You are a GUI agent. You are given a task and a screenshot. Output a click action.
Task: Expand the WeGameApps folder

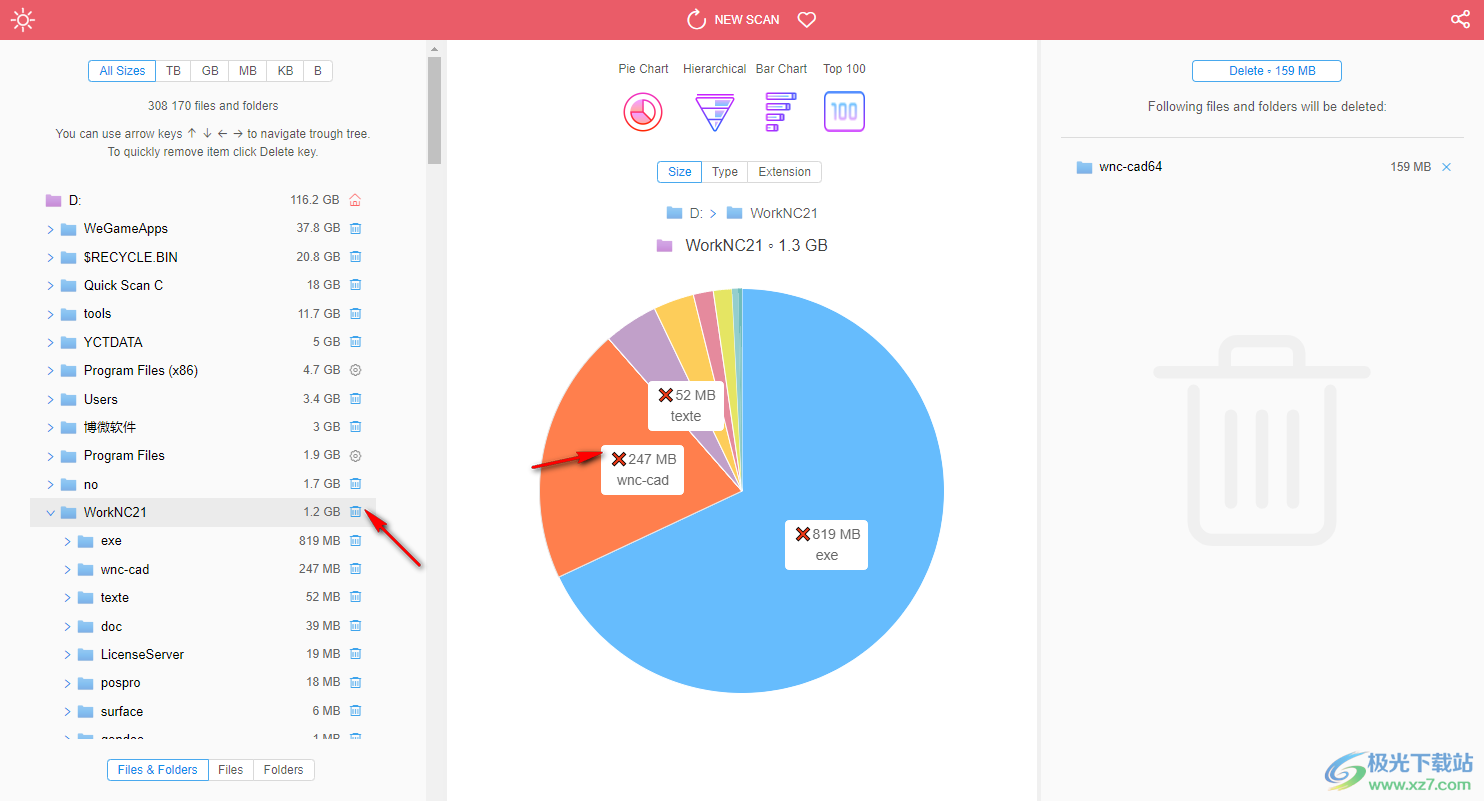coord(50,229)
